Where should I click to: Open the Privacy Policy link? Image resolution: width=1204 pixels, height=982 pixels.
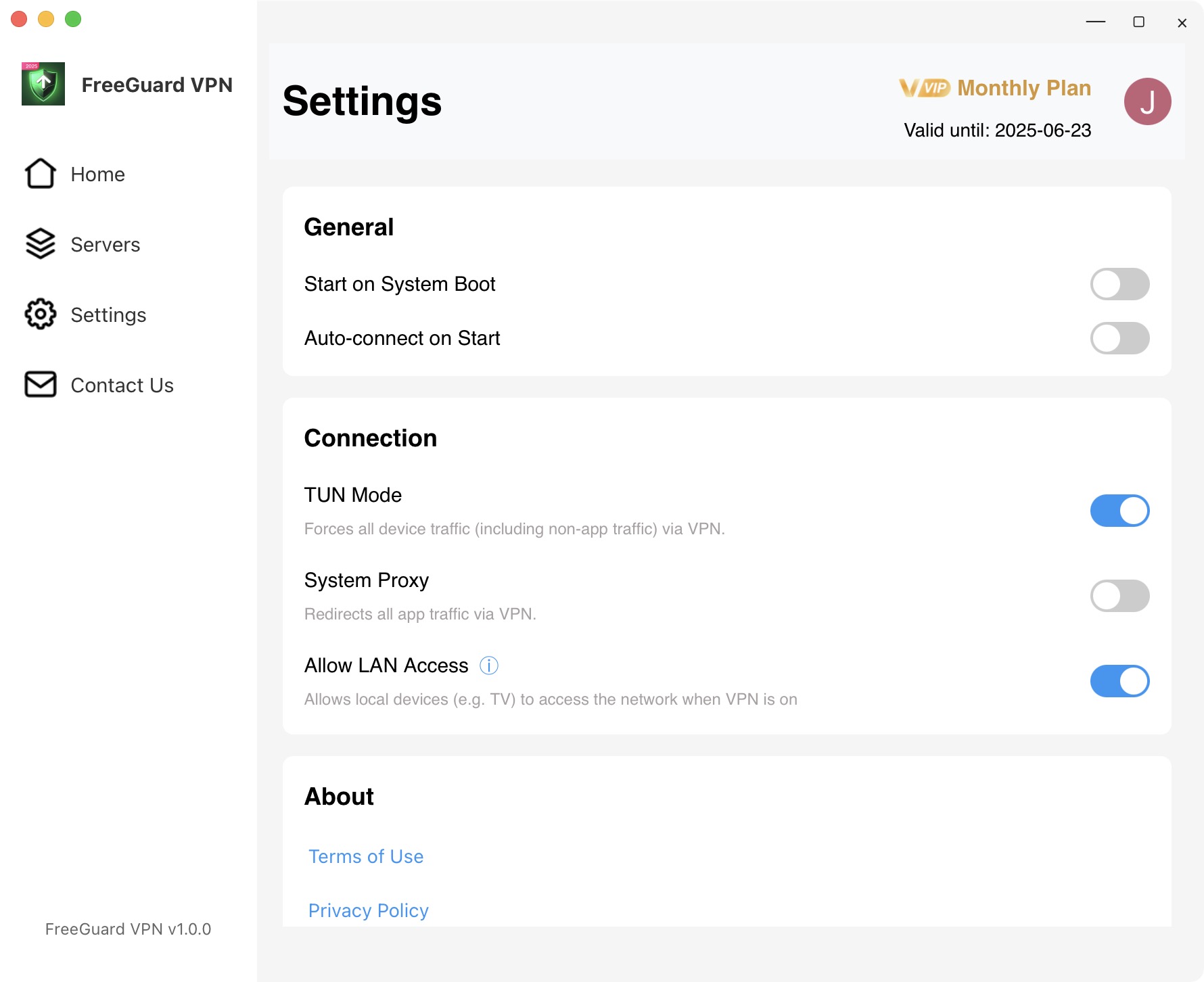click(x=369, y=910)
